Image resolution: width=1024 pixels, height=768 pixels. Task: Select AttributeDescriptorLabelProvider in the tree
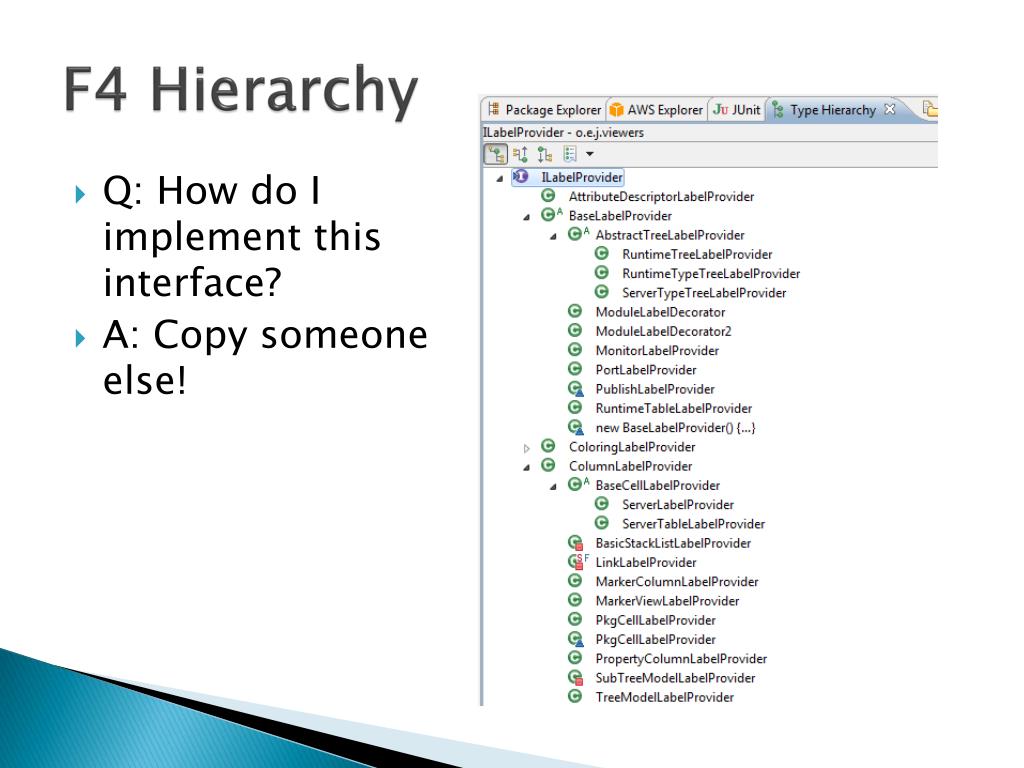[661, 197]
